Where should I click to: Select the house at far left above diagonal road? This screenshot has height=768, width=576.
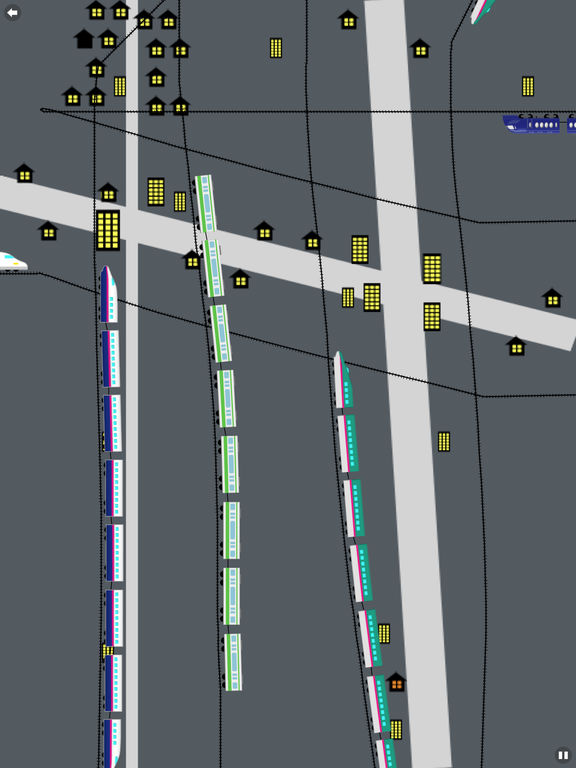24,173
